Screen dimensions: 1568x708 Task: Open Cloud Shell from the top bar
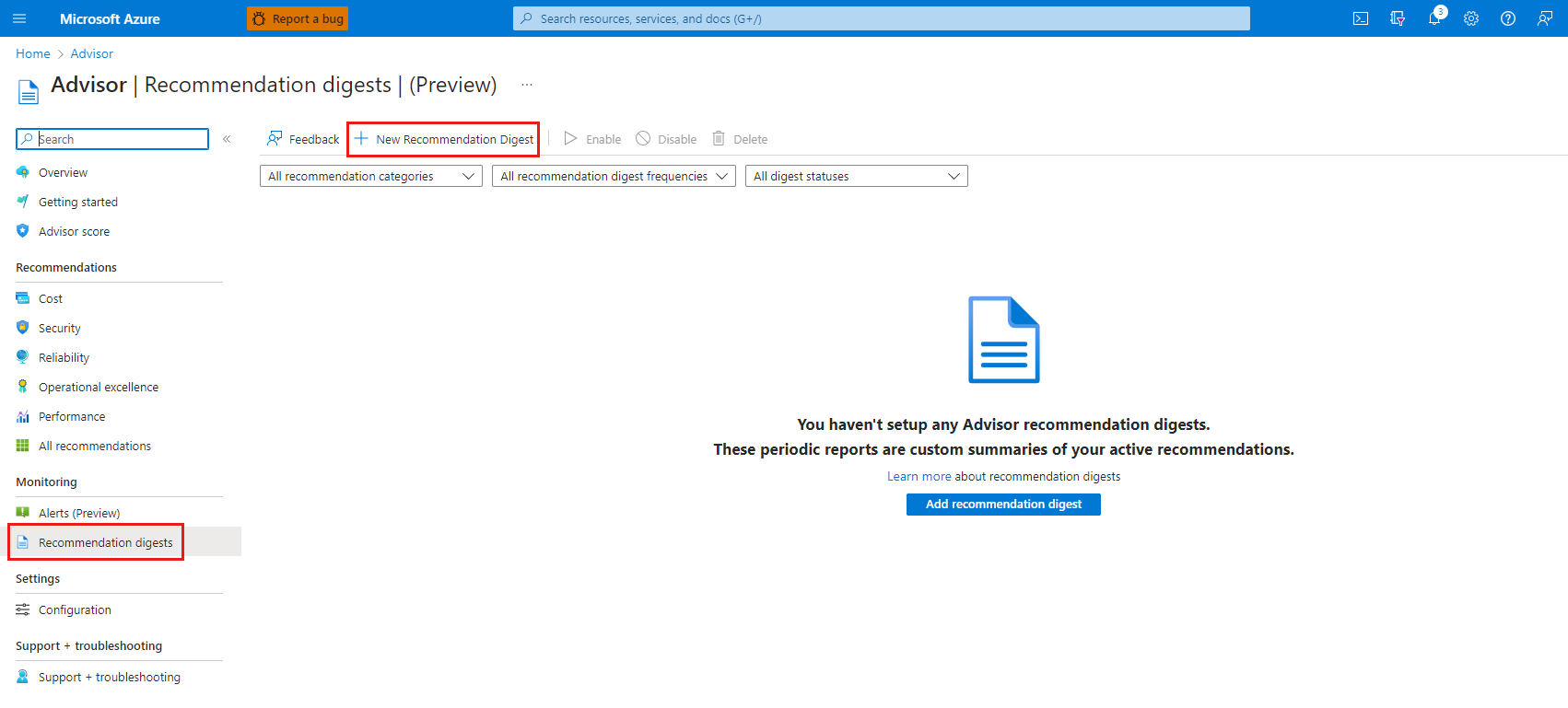pos(1361,18)
